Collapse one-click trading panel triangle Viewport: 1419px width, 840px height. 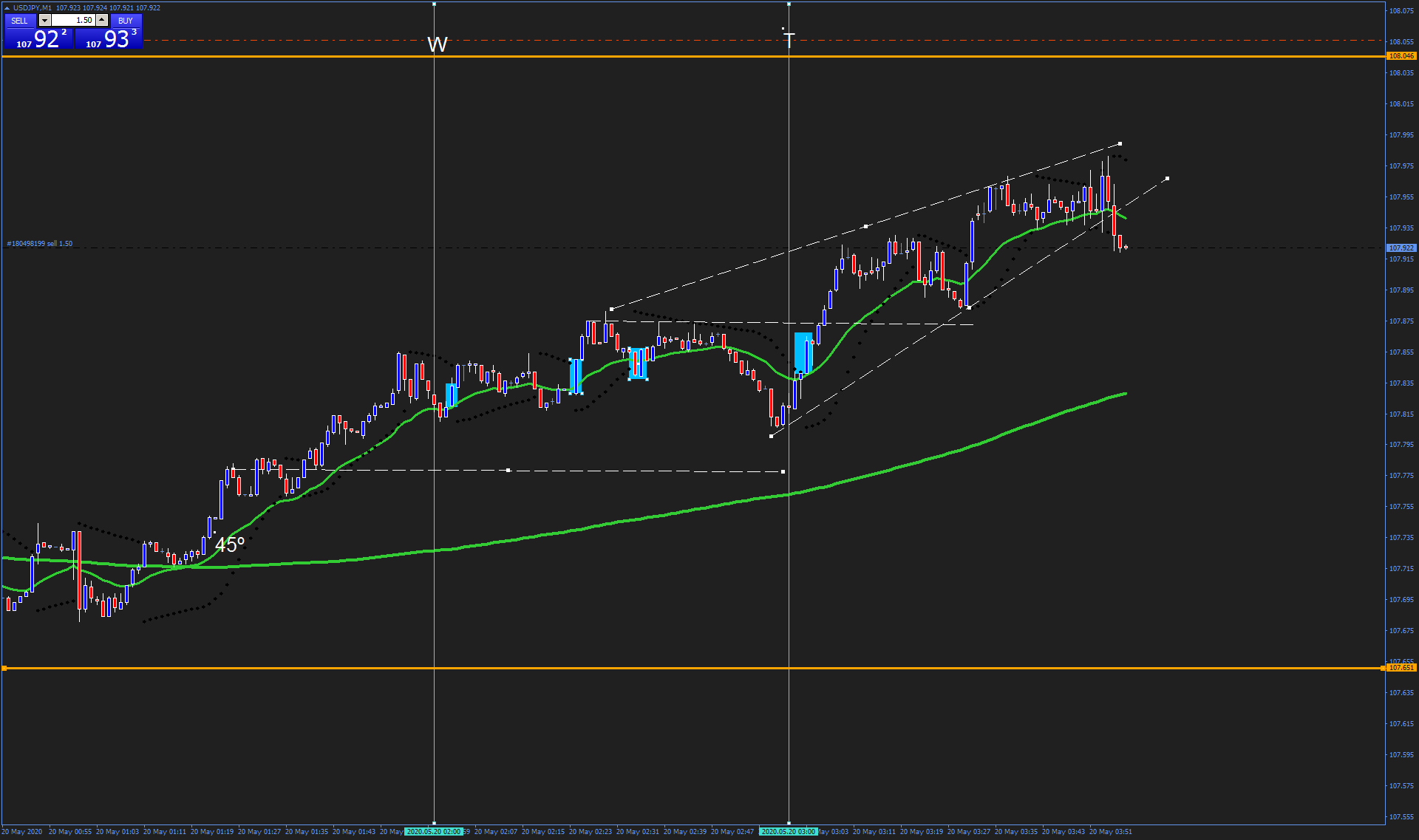pyautogui.click(x=7, y=8)
